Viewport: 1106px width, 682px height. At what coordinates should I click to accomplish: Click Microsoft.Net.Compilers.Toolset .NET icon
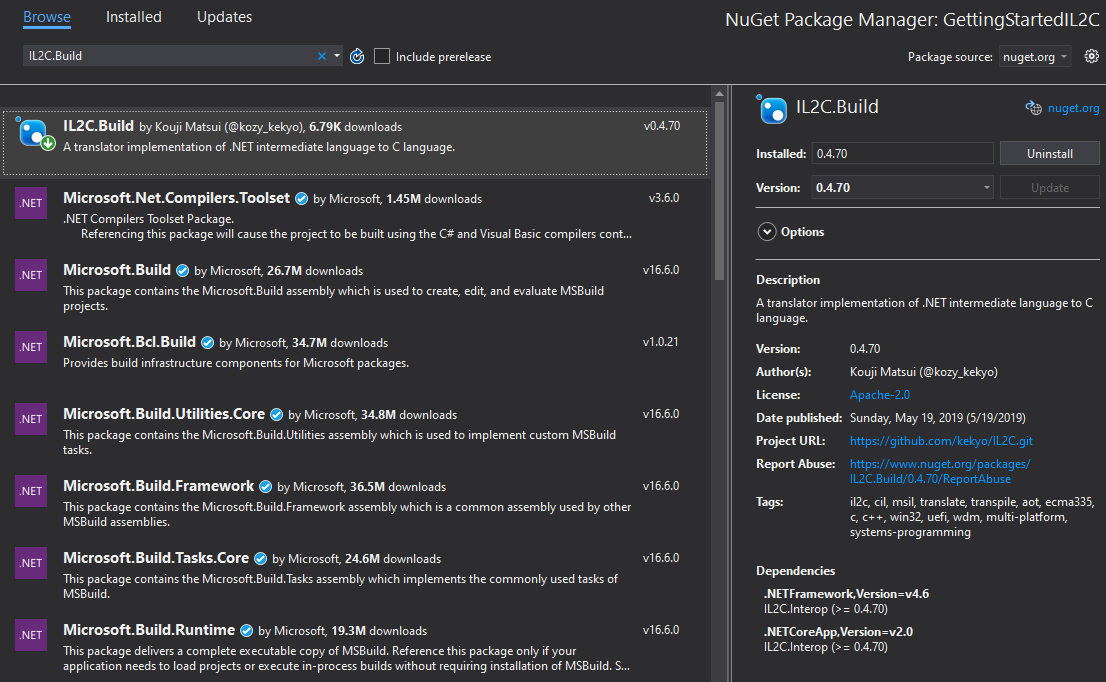click(x=31, y=203)
